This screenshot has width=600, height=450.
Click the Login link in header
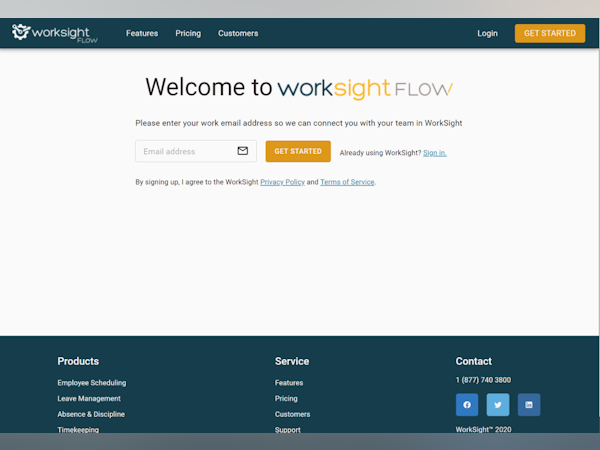click(x=488, y=33)
